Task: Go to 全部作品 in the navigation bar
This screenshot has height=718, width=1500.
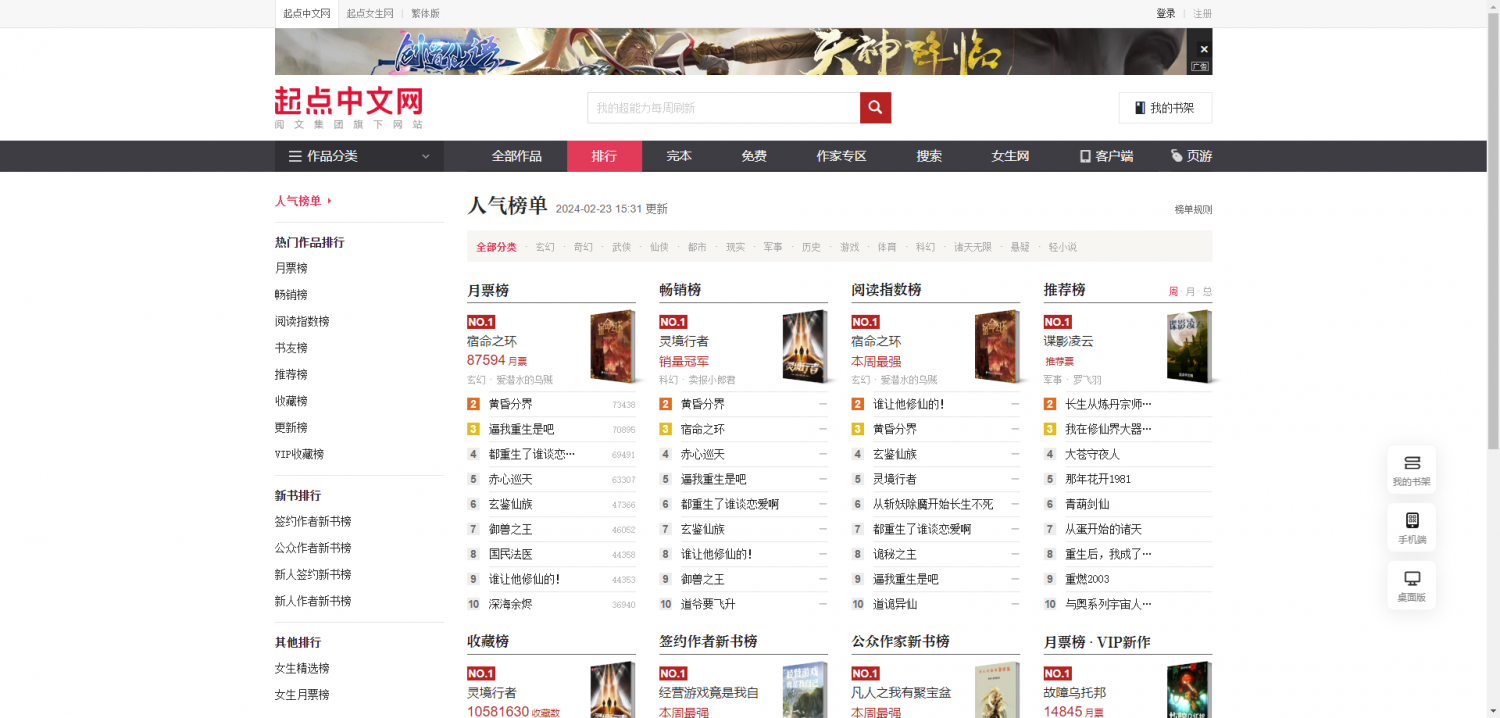Action: pyautogui.click(x=517, y=156)
